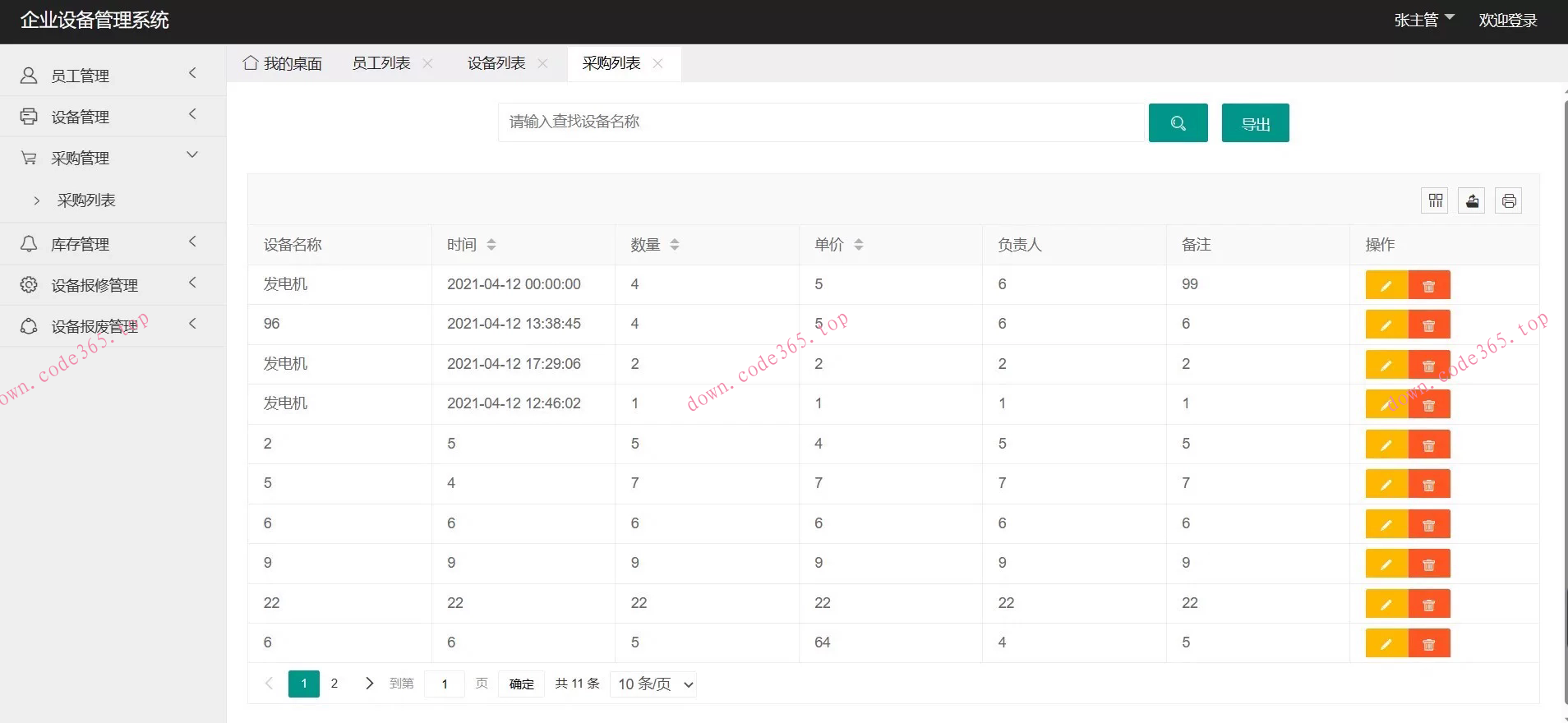Image resolution: width=1568 pixels, height=723 pixels.
Task: Edit the row with unit price 64
Action: pos(1386,643)
